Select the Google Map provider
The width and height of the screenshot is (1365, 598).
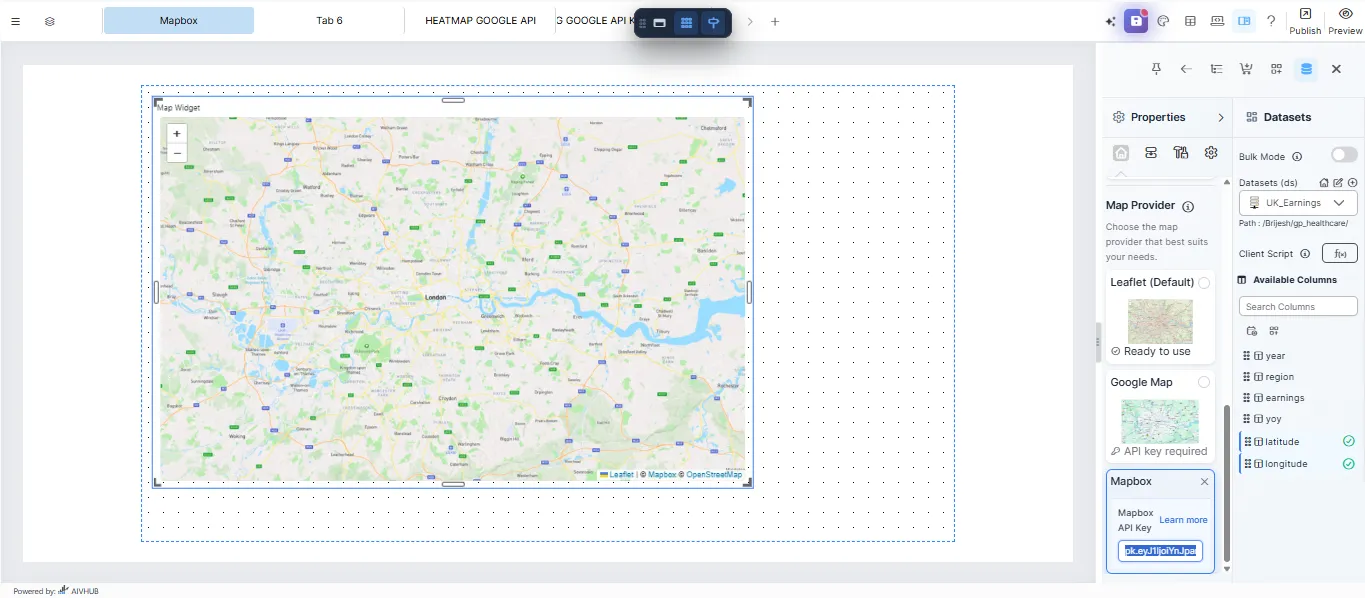click(1203, 381)
